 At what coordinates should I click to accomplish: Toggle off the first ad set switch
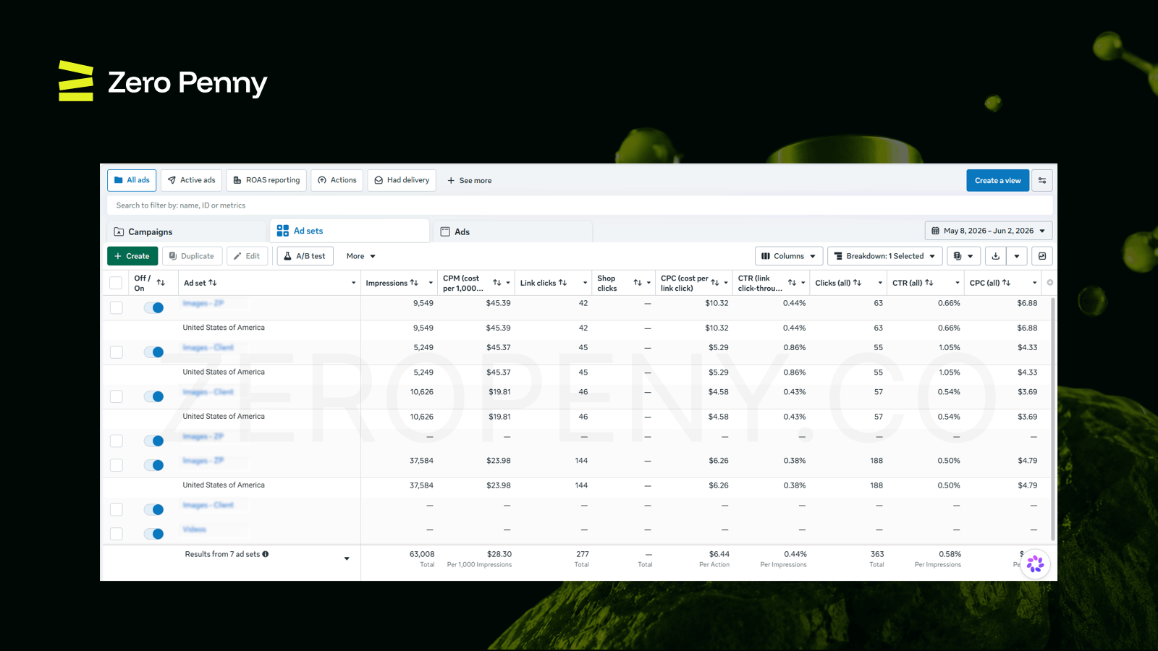point(154,308)
